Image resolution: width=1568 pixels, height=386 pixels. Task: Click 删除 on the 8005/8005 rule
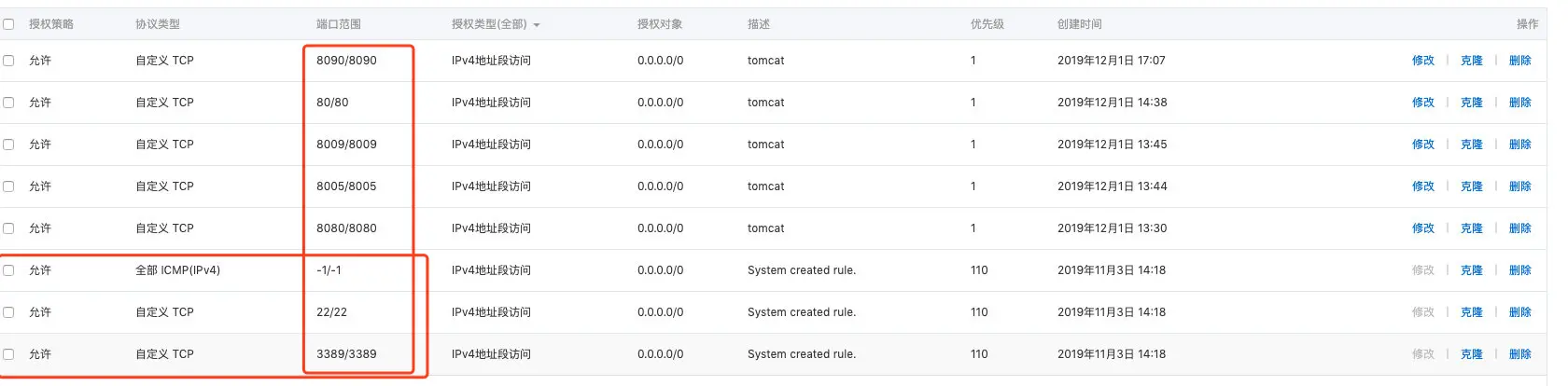1519,186
